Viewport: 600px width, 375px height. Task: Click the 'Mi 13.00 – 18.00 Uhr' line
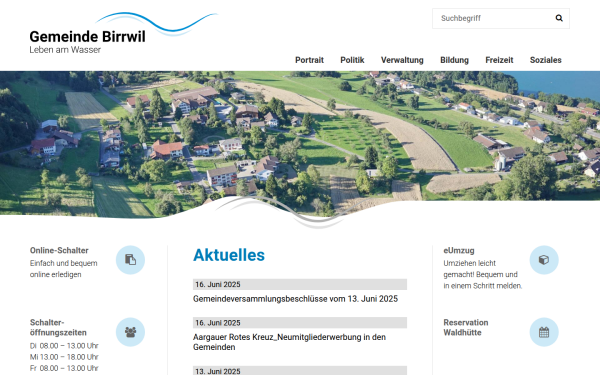tap(64, 357)
